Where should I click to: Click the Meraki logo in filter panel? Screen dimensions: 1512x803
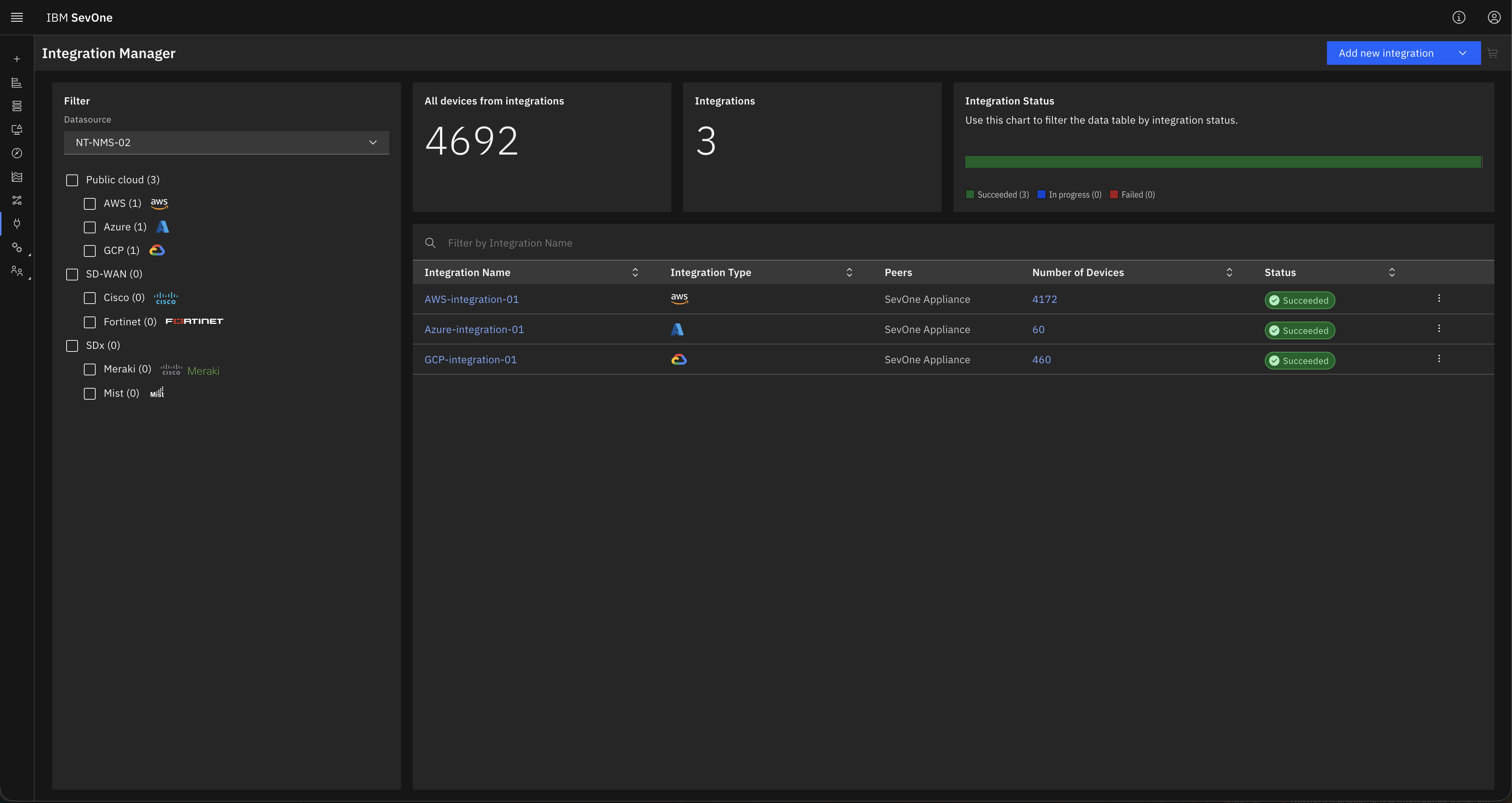pyautogui.click(x=189, y=370)
